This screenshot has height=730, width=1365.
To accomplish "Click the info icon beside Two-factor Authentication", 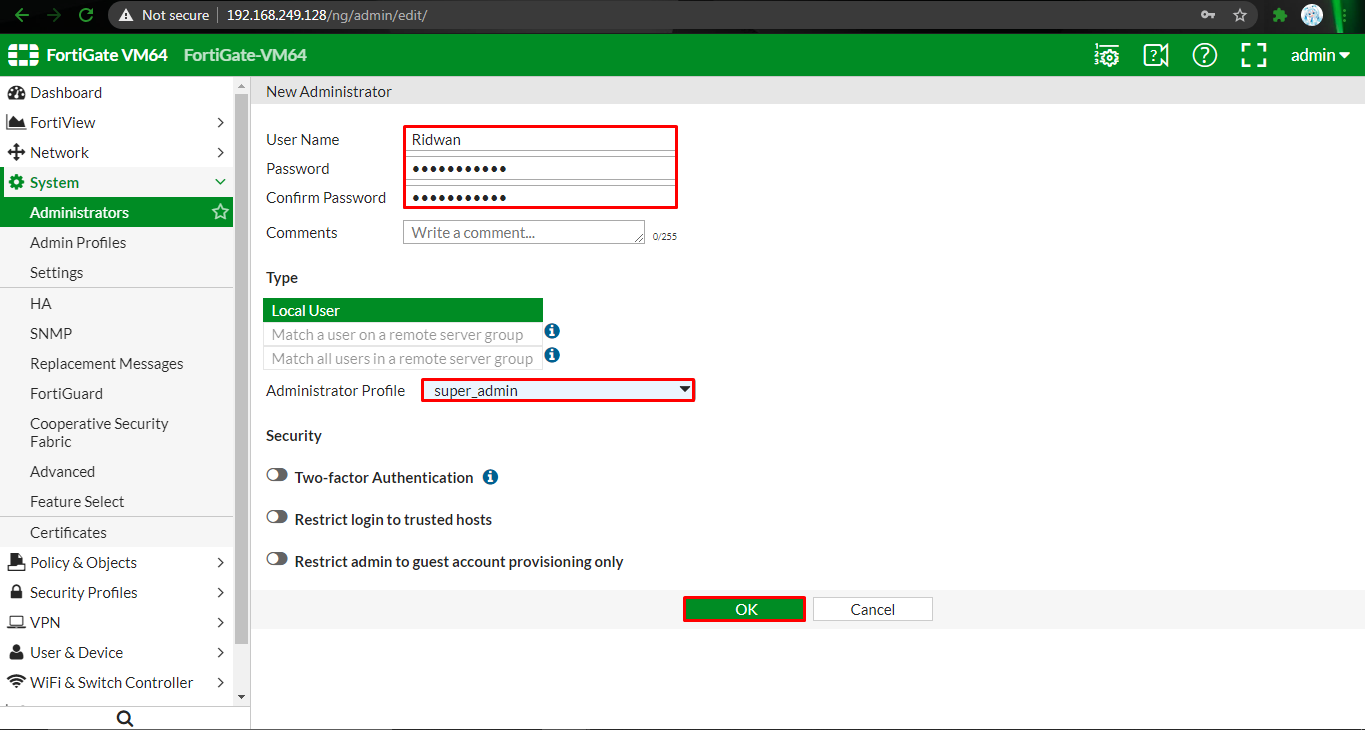I will [x=490, y=477].
